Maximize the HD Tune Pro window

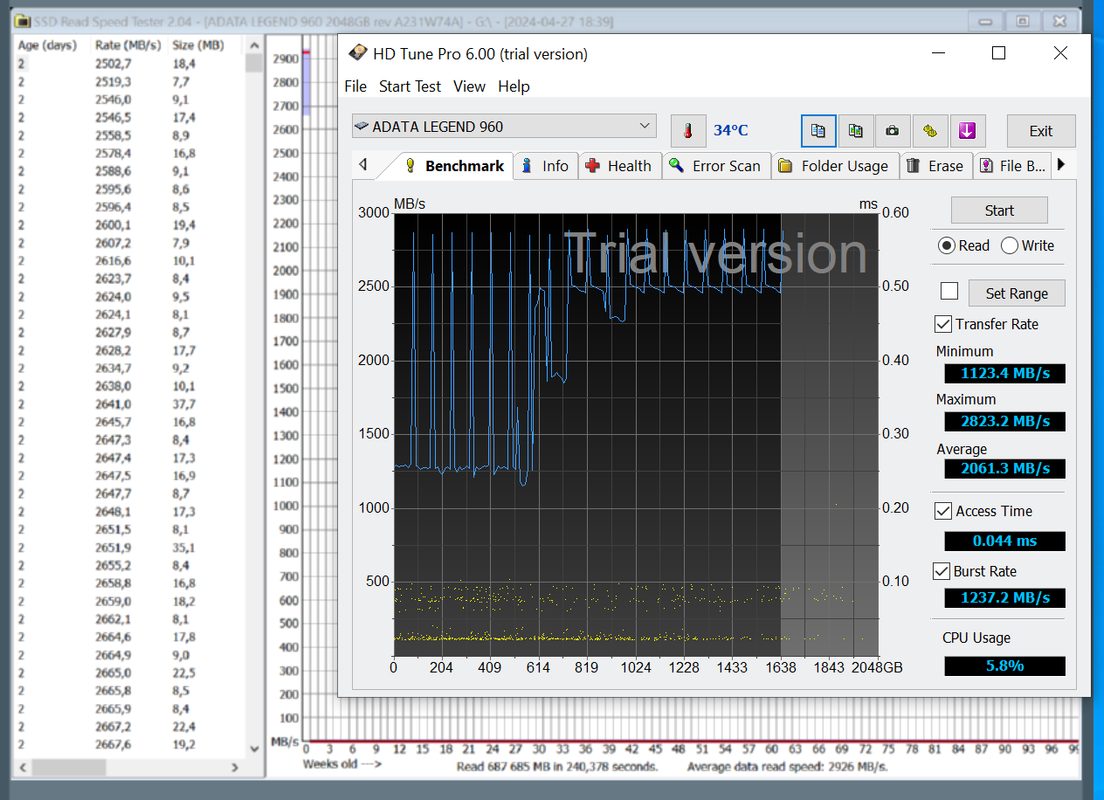998,53
